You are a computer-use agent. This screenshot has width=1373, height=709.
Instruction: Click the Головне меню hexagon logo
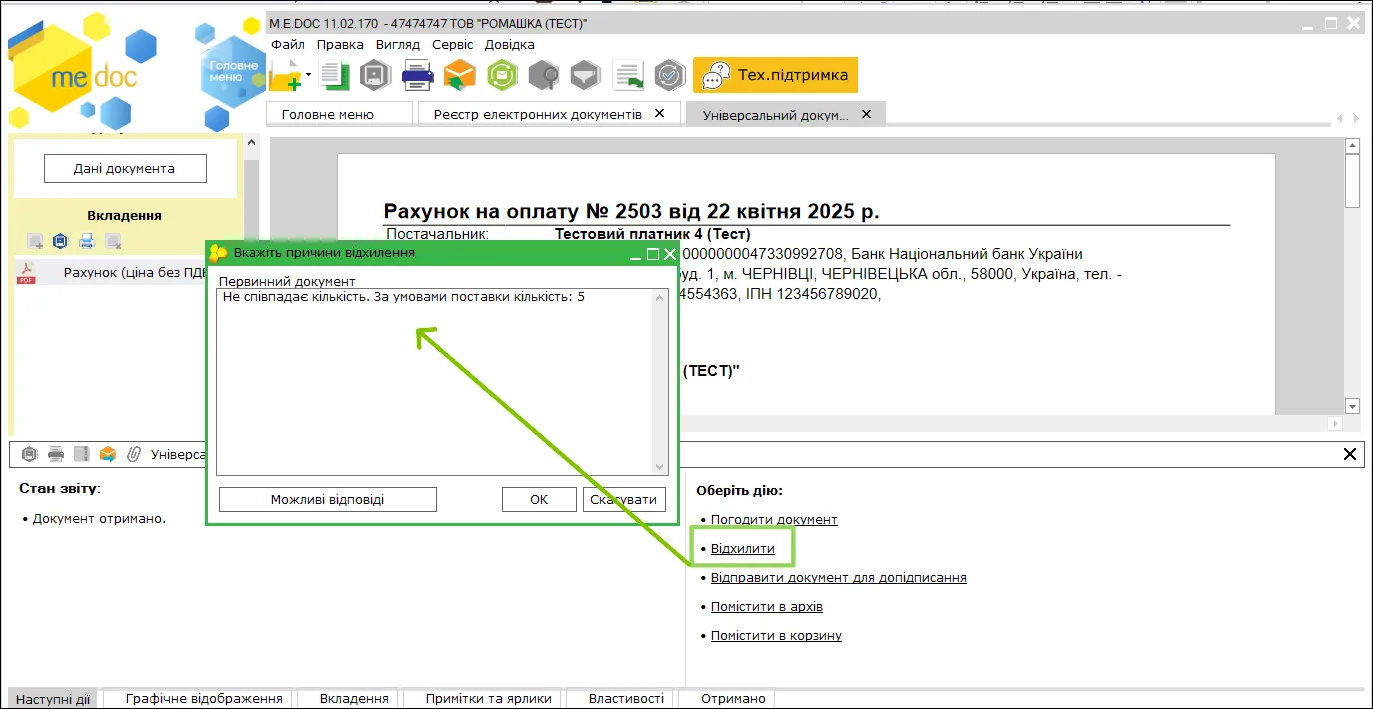232,70
